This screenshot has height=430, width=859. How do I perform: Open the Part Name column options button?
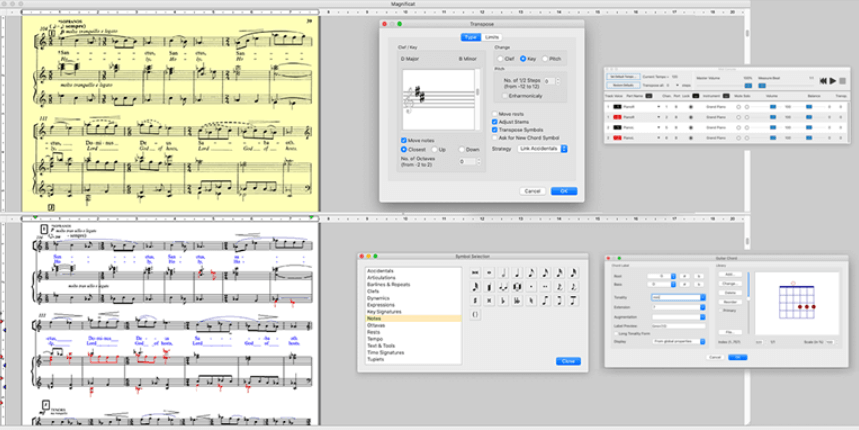[x=649, y=96]
